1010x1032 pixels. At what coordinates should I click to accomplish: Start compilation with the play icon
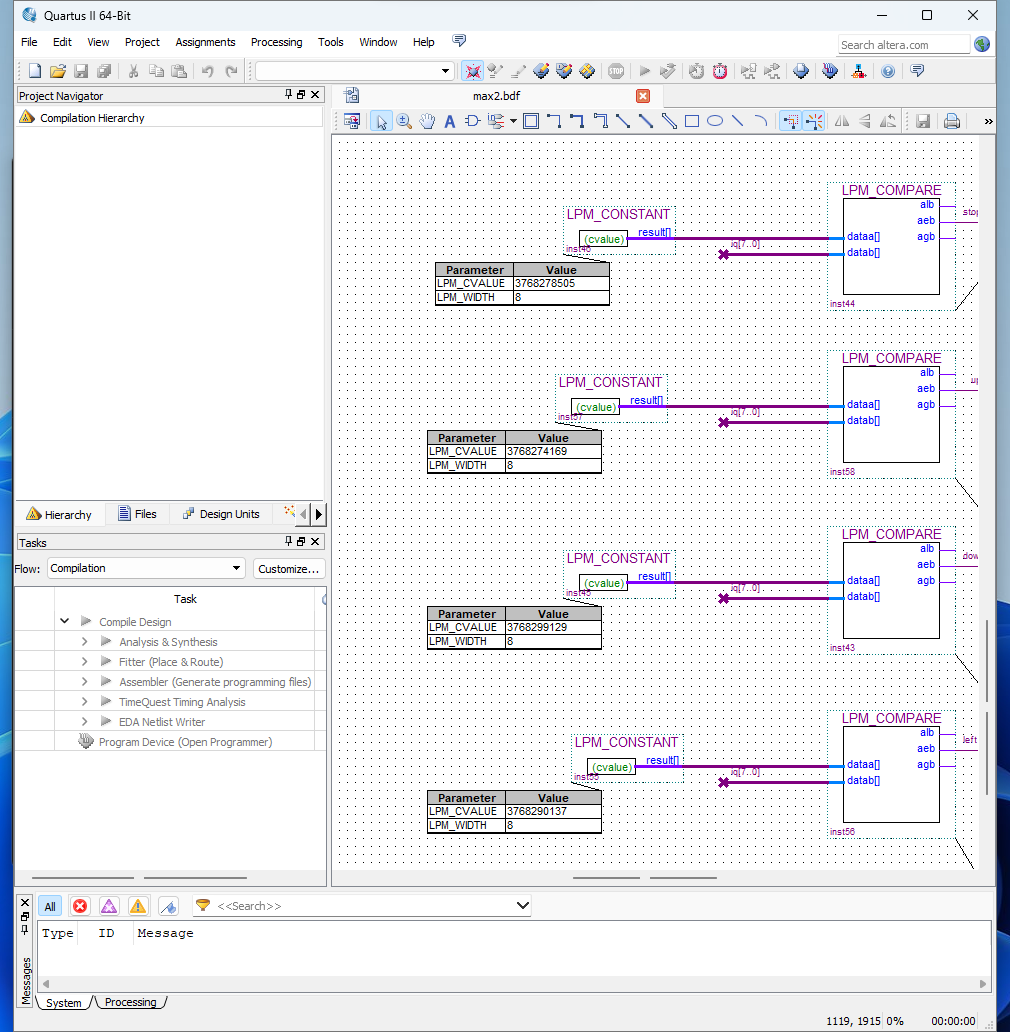[645, 71]
